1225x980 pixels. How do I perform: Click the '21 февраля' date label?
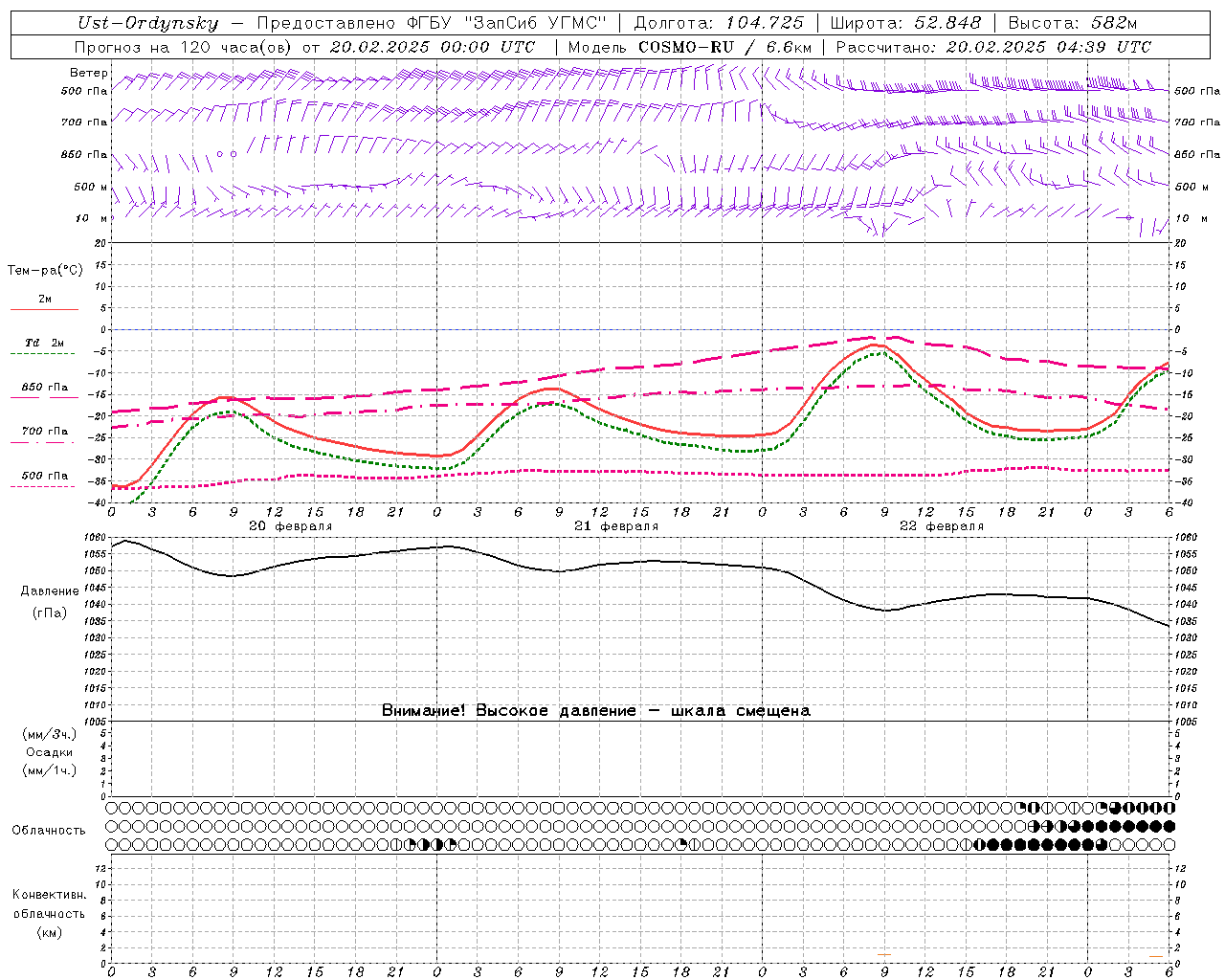click(x=616, y=526)
